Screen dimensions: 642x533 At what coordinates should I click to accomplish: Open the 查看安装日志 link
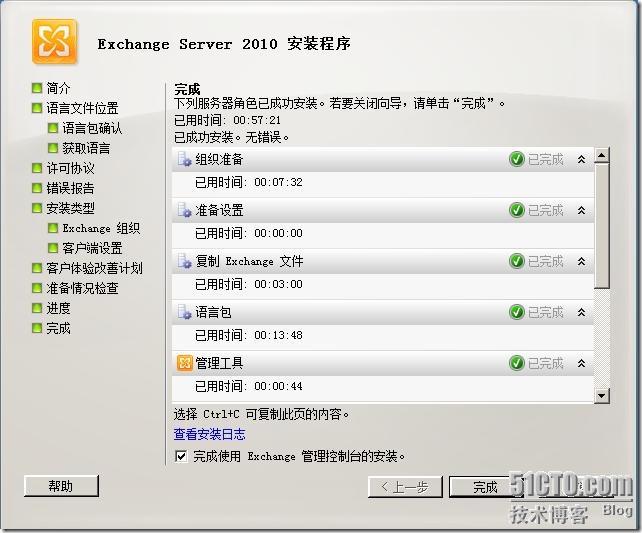click(209, 434)
